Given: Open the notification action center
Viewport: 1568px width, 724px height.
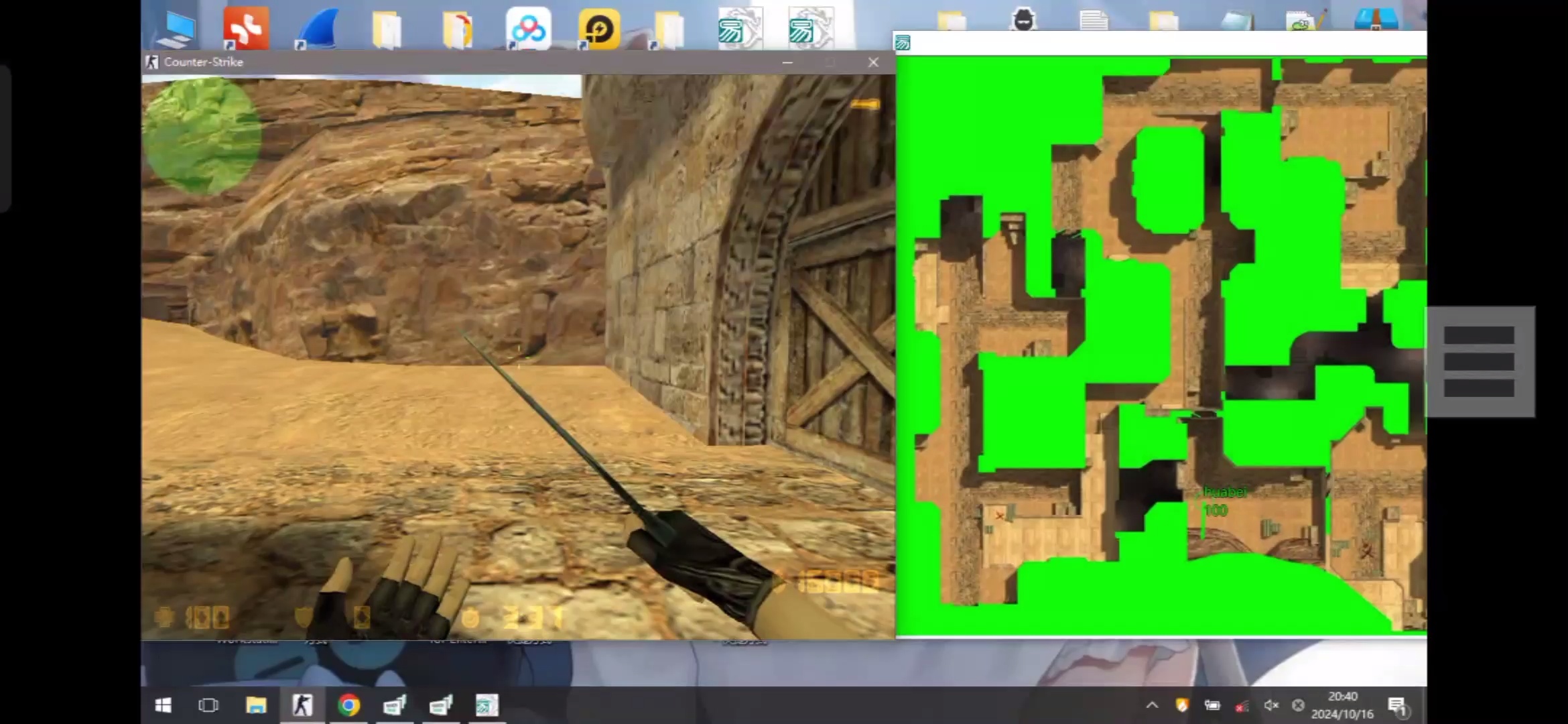Looking at the screenshot, I should click(x=1397, y=706).
